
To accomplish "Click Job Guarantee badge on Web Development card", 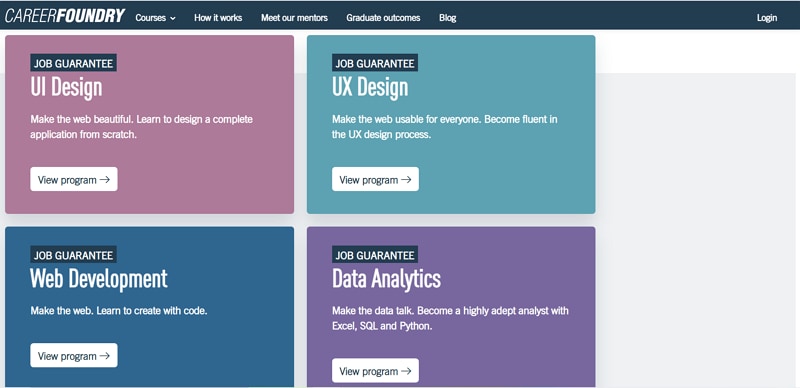I will [73, 255].
